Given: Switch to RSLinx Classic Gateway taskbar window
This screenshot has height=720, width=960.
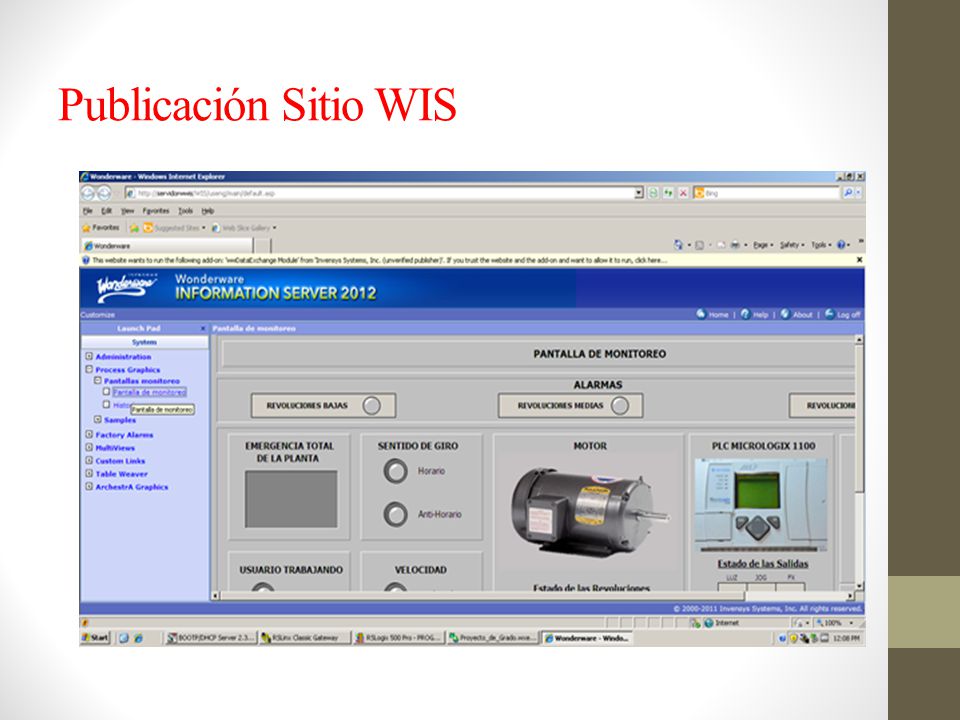Looking at the screenshot, I should coord(304,638).
